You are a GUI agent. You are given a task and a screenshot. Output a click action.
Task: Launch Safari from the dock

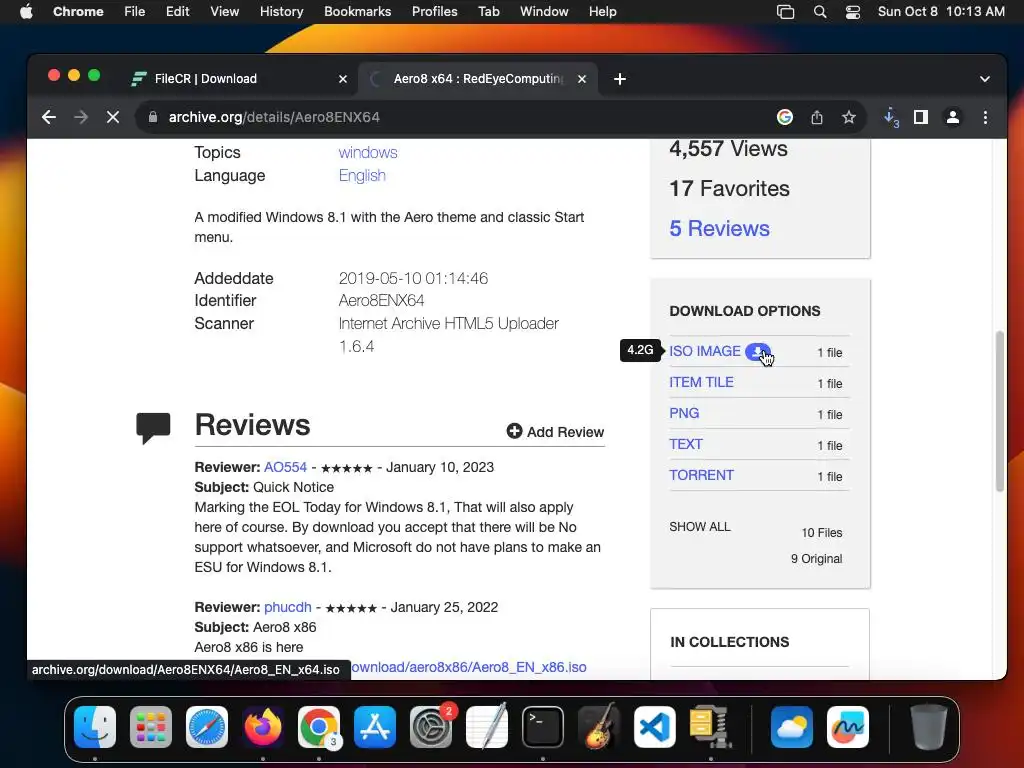pos(207,727)
